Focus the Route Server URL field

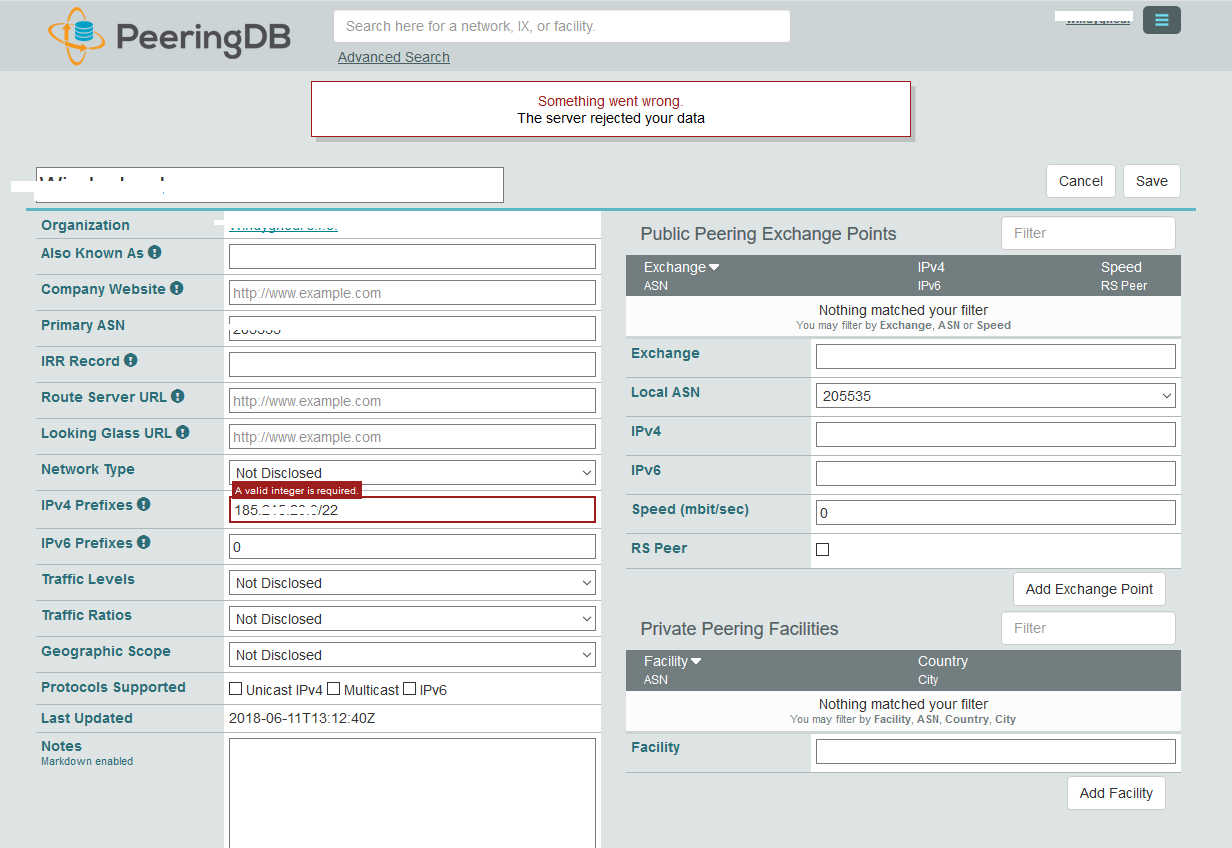tap(412, 401)
